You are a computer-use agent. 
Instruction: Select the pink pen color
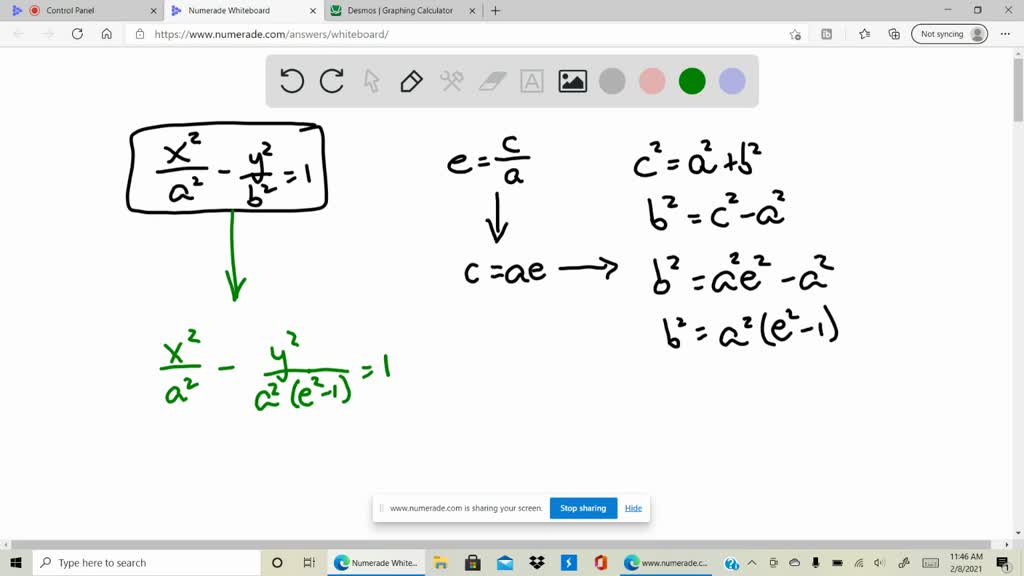point(652,81)
